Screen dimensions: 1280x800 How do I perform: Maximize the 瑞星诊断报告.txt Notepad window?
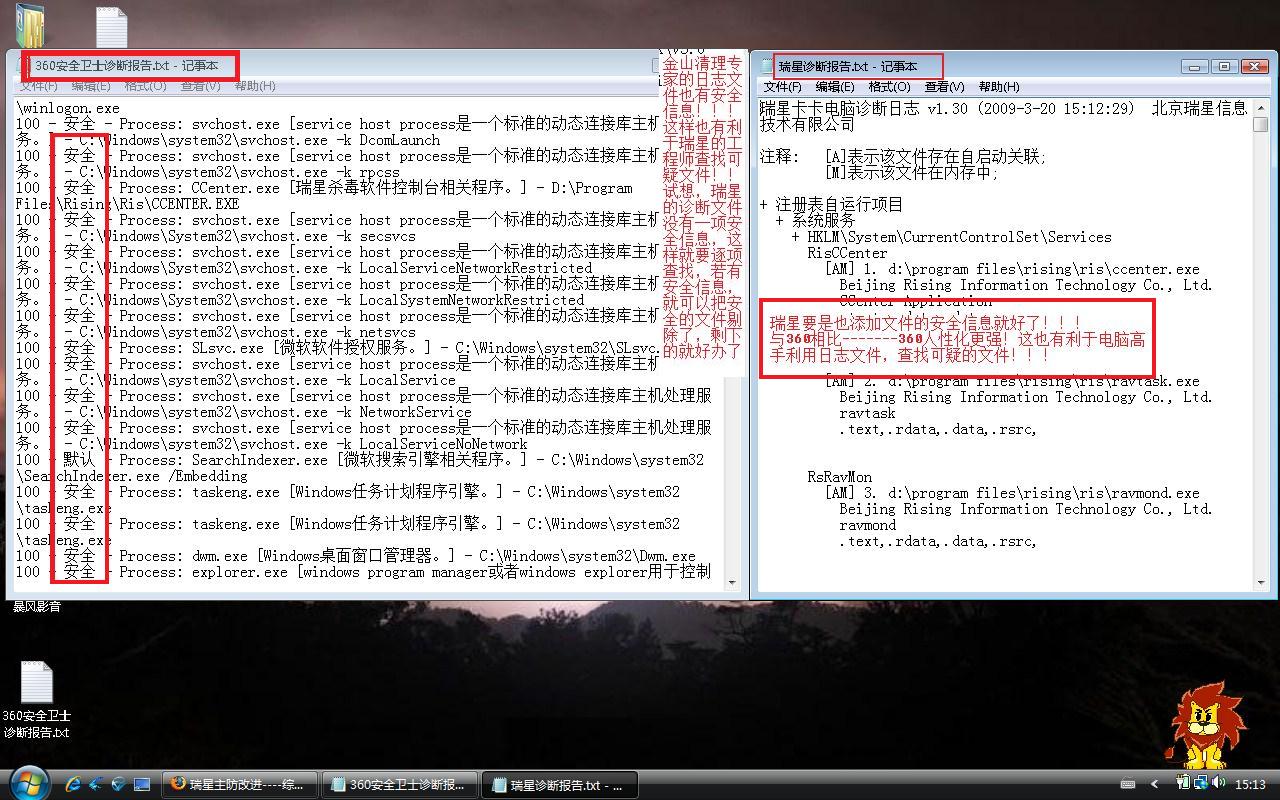coord(1224,66)
